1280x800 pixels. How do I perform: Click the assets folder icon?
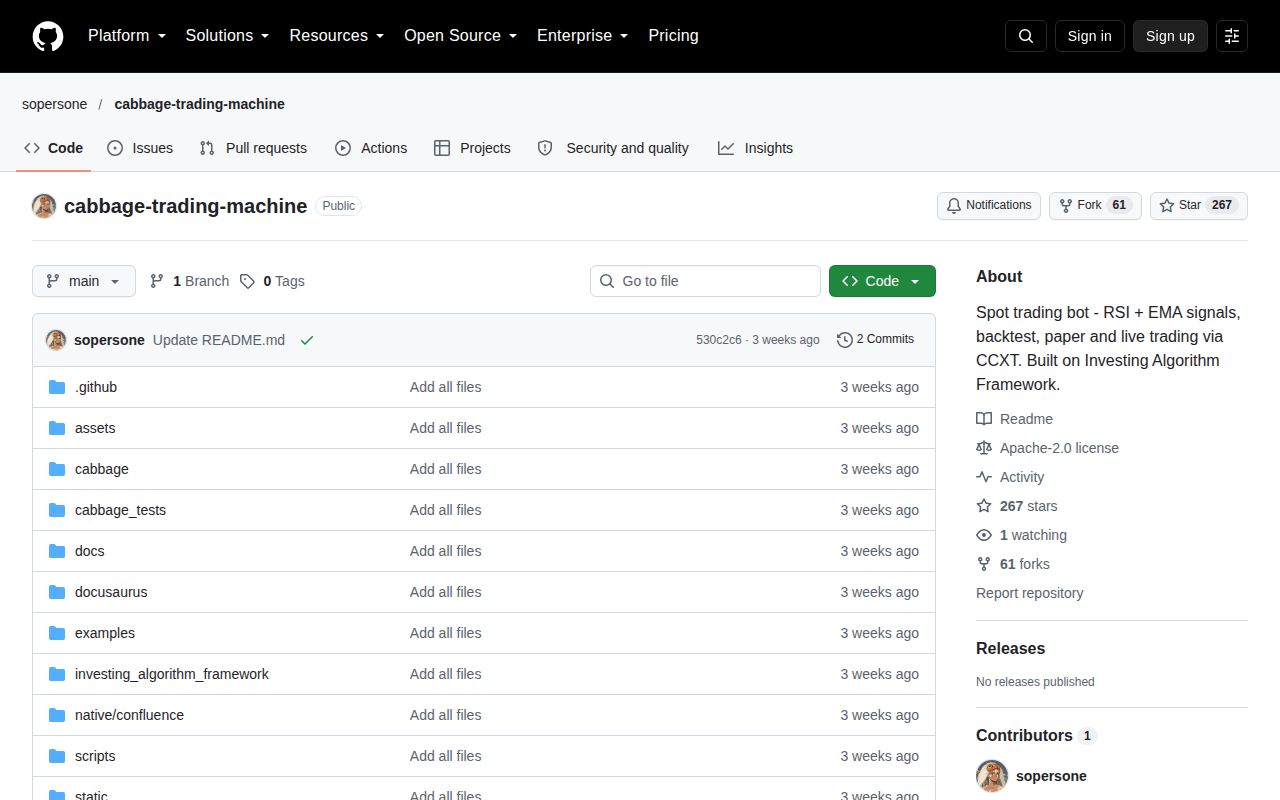[x=57, y=428]
